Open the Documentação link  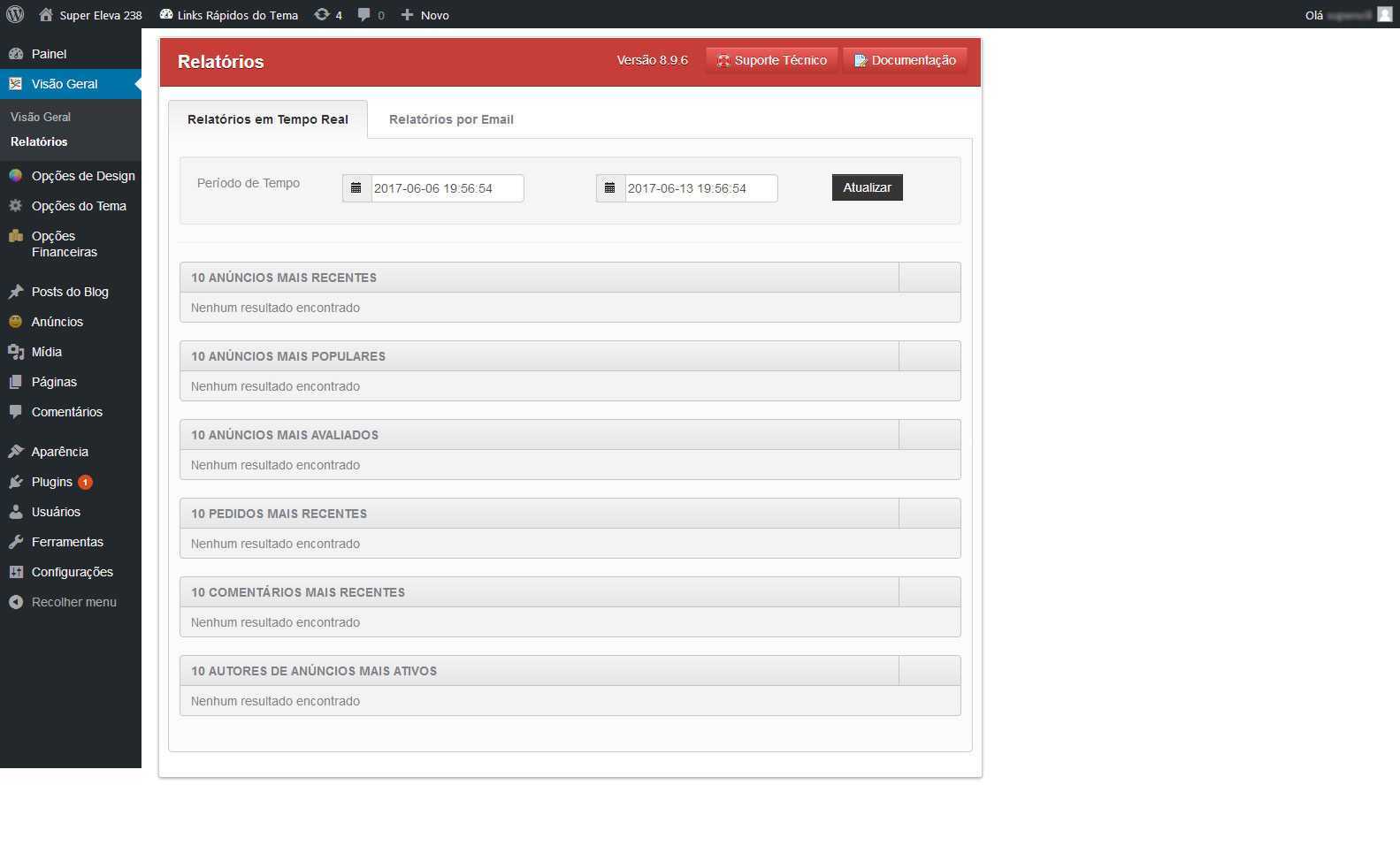905,60
